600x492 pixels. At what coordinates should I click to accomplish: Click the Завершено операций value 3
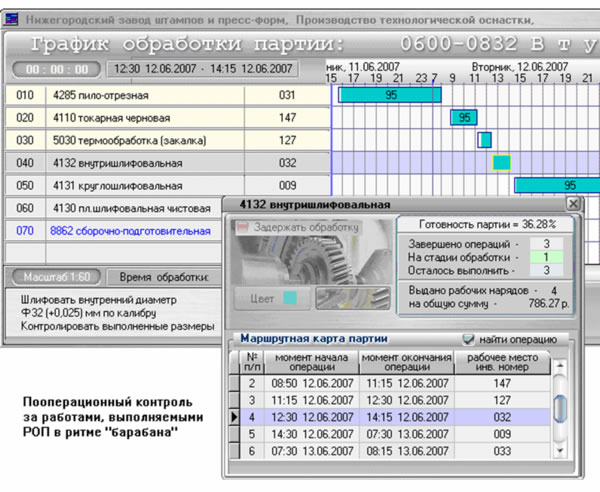[x=546, y=244]
